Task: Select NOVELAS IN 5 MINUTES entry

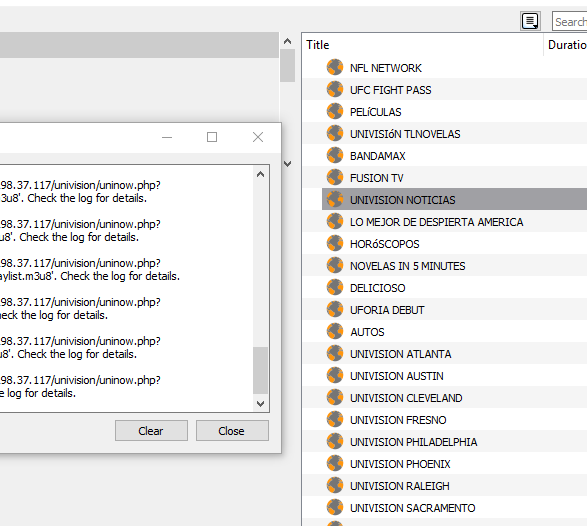Action: click(x=407, y=266)
